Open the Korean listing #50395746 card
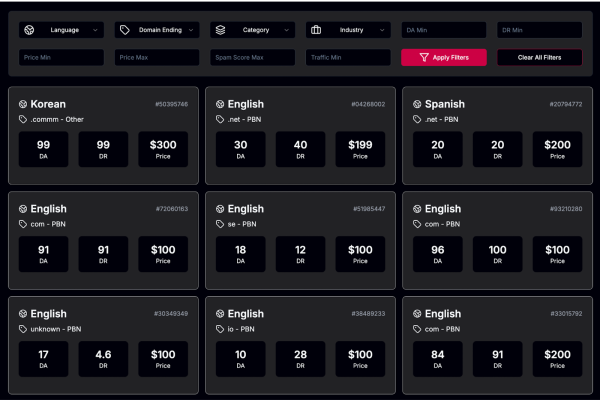 pos(104,136)
